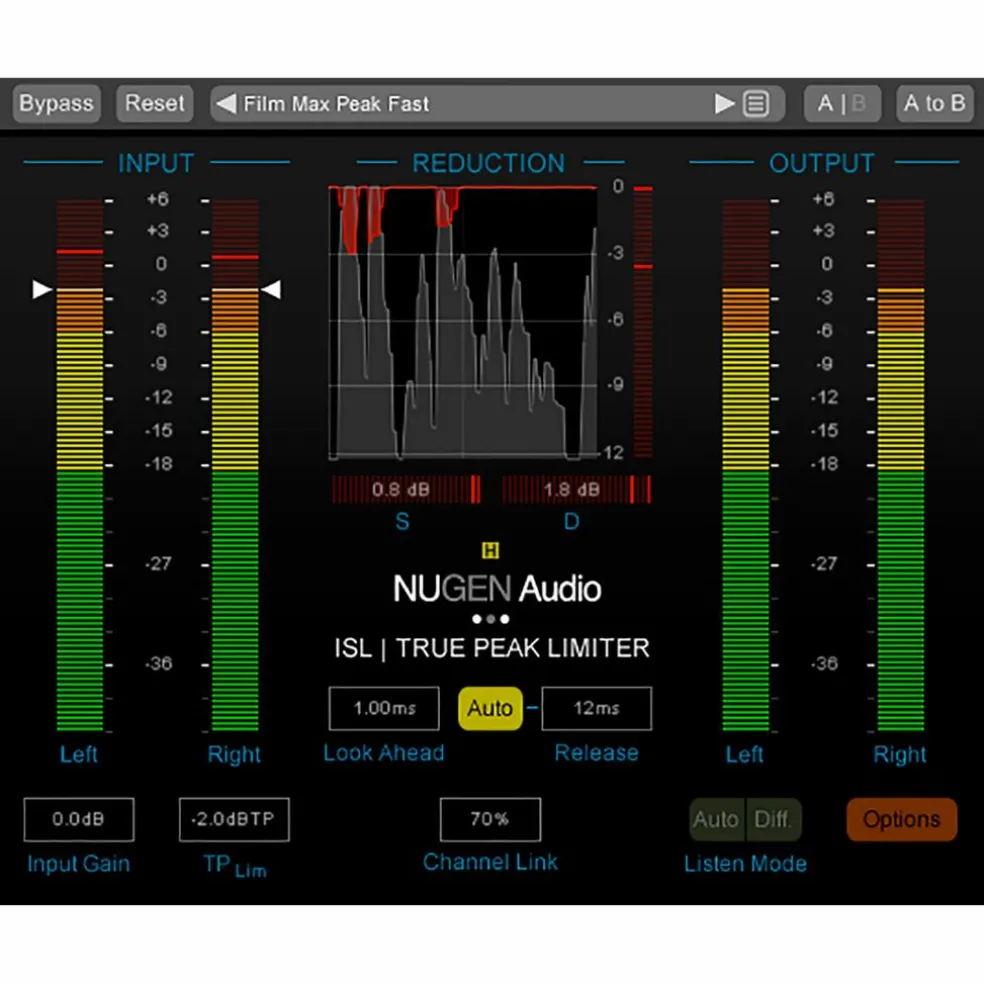This screenshot has height=984, width=984.
Task: Toggle the A | B comparison
Action: coord(842,104)
